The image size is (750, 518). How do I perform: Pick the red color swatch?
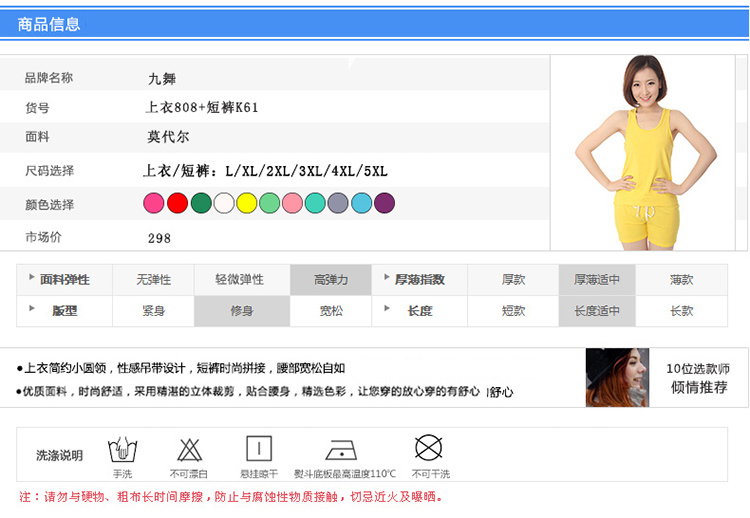tap(177, 204)
